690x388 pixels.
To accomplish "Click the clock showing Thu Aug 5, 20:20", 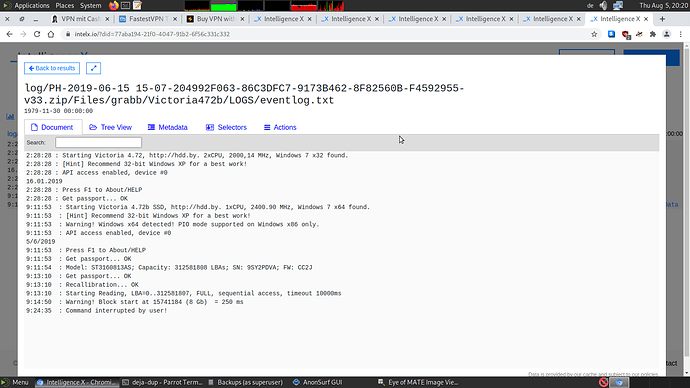I will coord(664,5).
